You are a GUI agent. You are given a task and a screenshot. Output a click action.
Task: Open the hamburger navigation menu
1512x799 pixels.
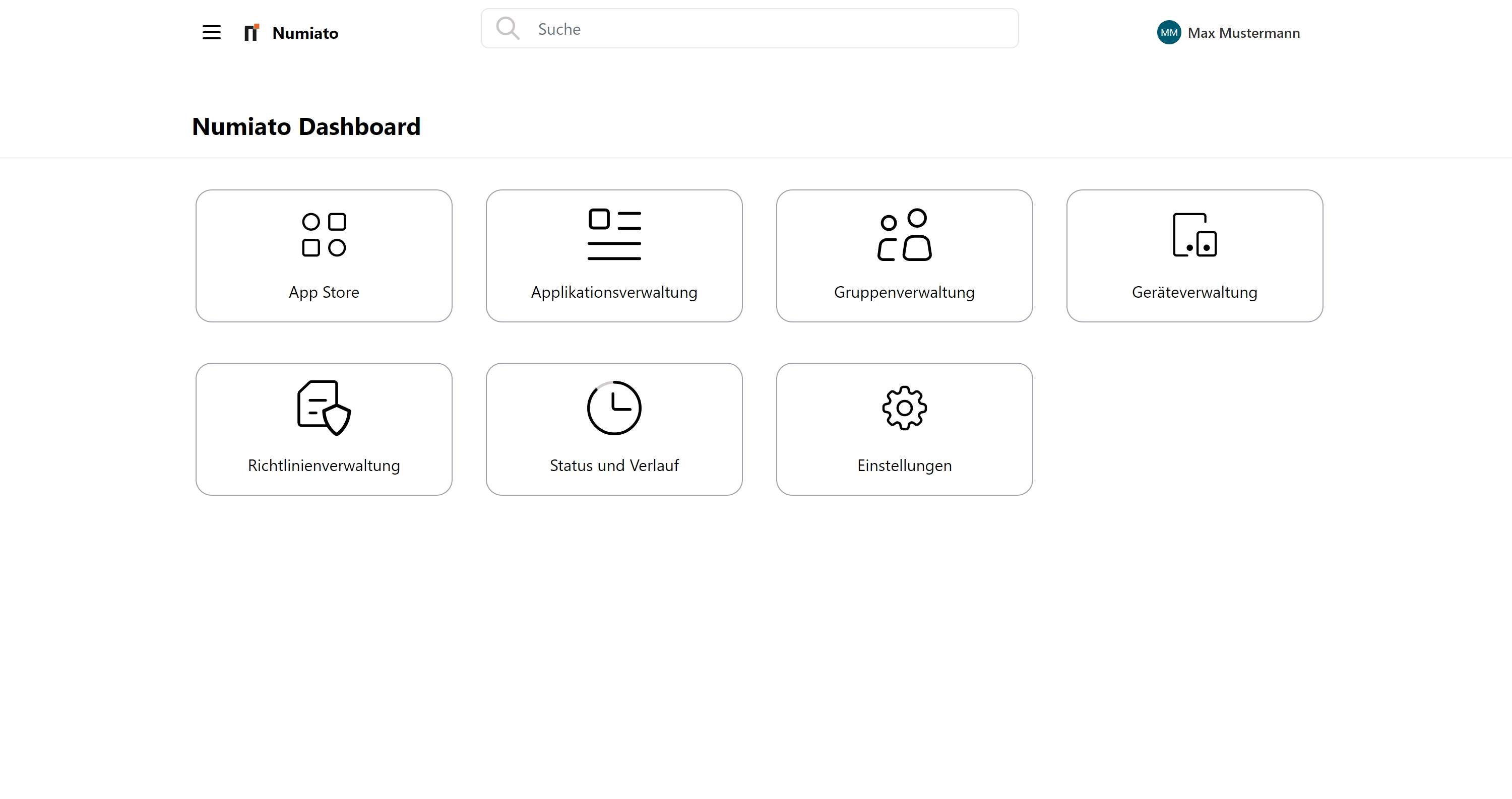(x=211, y=33)
